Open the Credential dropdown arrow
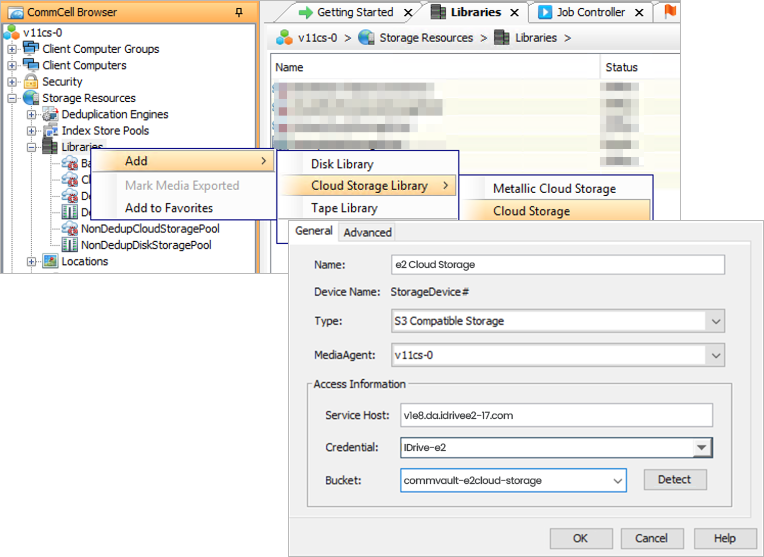764x557 pixels. [x=702, y=447]
